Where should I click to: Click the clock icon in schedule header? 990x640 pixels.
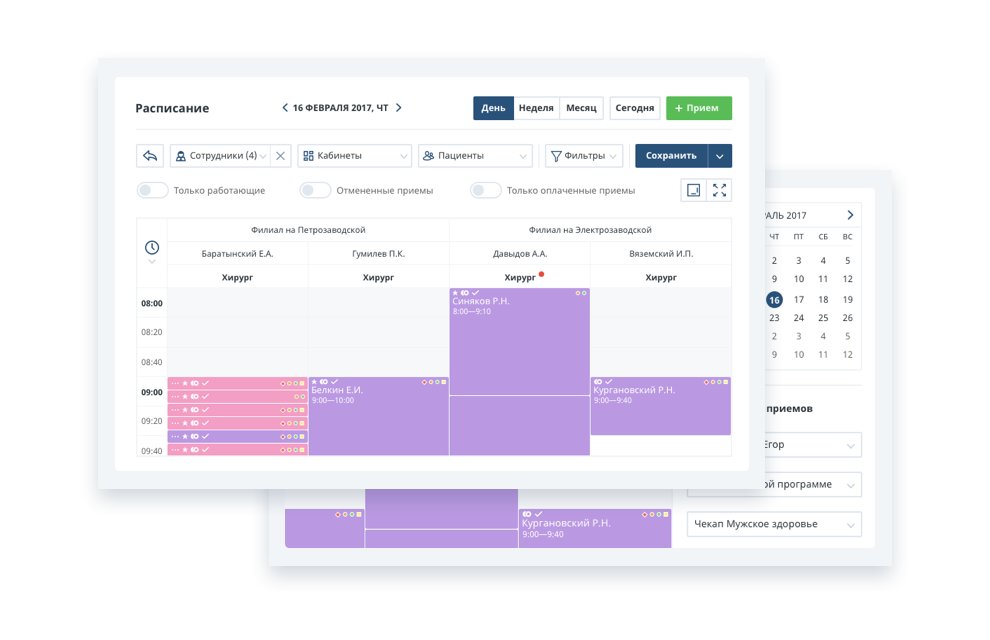pyautogui.click(x=152, y=247)
